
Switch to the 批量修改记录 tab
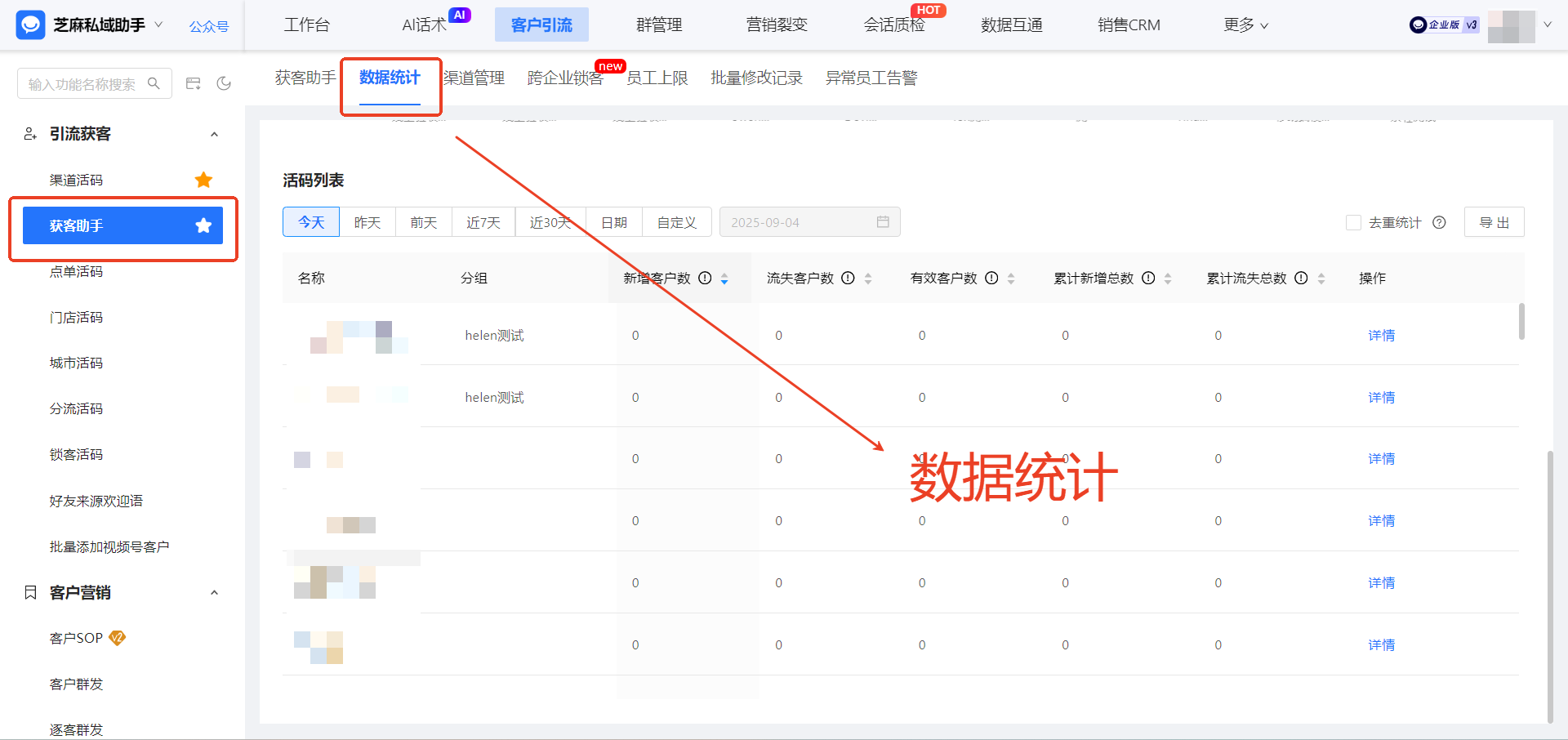(x=756, y=78)
